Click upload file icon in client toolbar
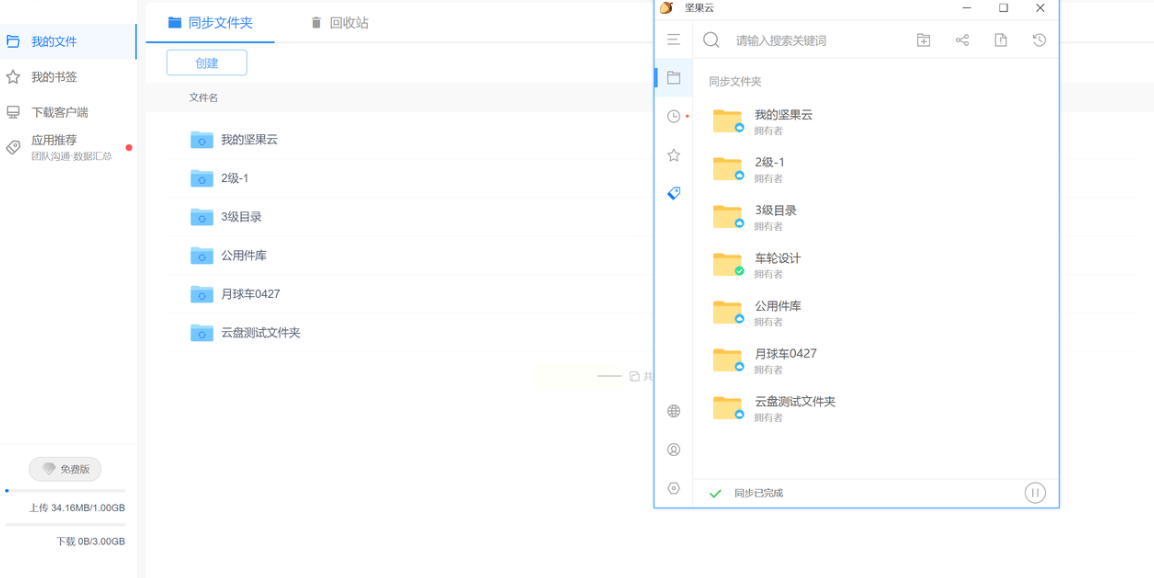Image resolution: width=1154 pixels, height=578 pixels. pyautogui.click(x=1001, y=40)
